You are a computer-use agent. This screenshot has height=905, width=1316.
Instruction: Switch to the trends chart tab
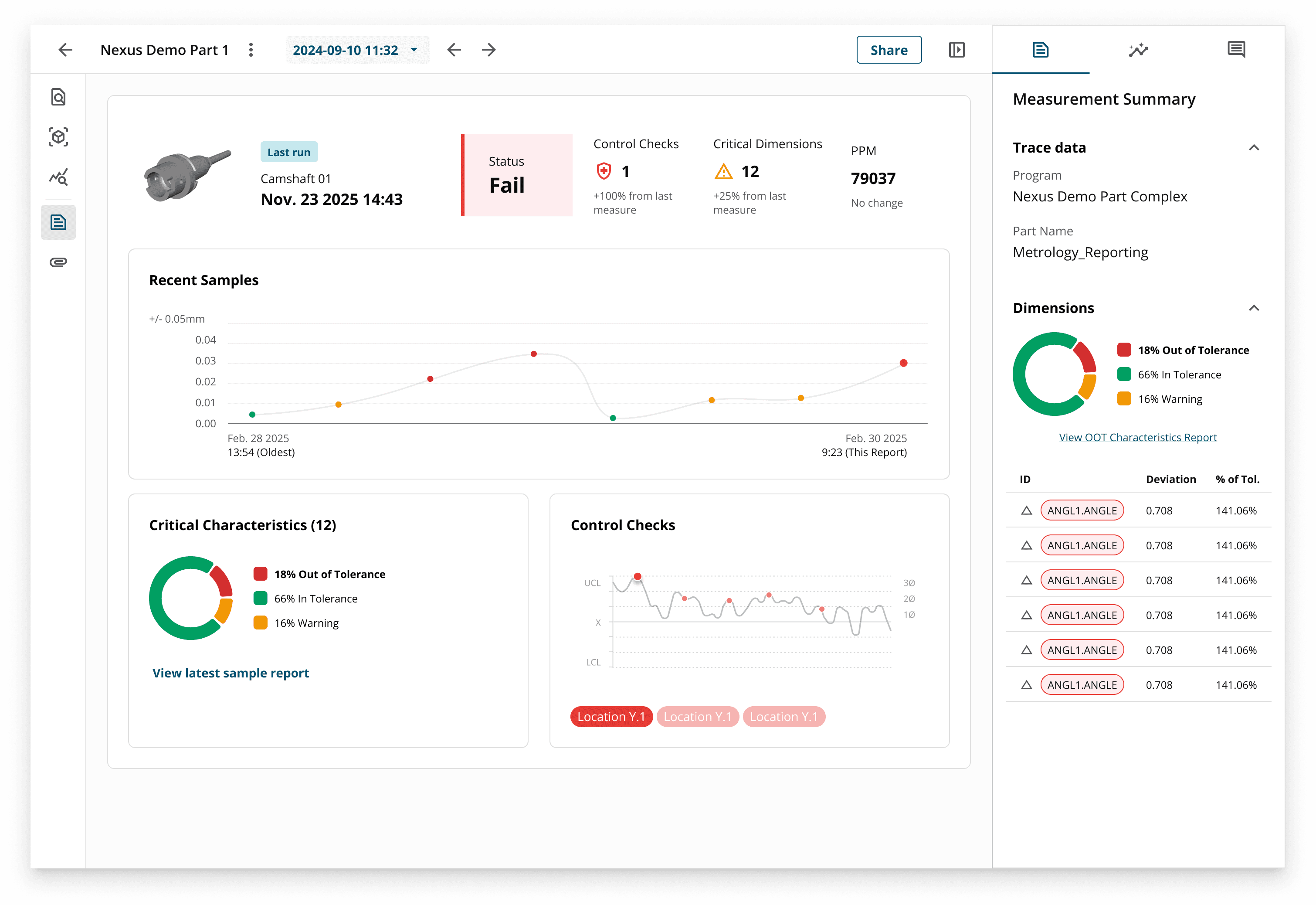tap(1138, 50)
